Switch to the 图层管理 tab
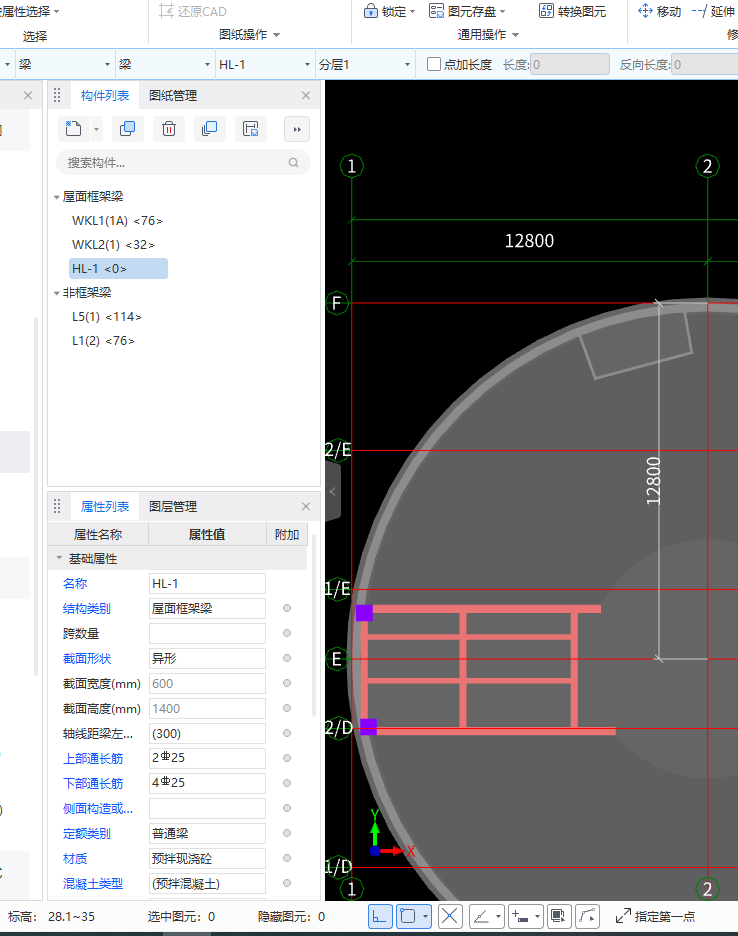The height and width of the screenshot is (936, 738). tap(173, 506)
